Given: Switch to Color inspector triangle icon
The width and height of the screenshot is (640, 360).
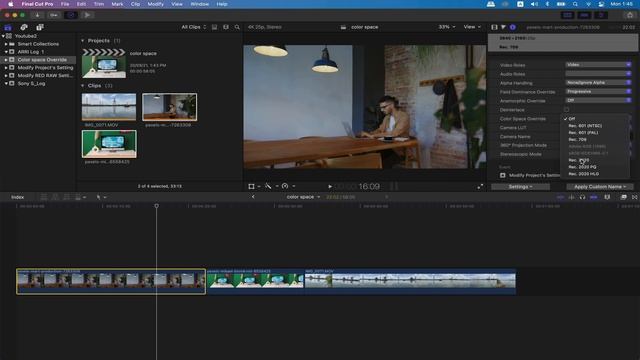Looking at the screenshot, I should click(x=503, y=27).
